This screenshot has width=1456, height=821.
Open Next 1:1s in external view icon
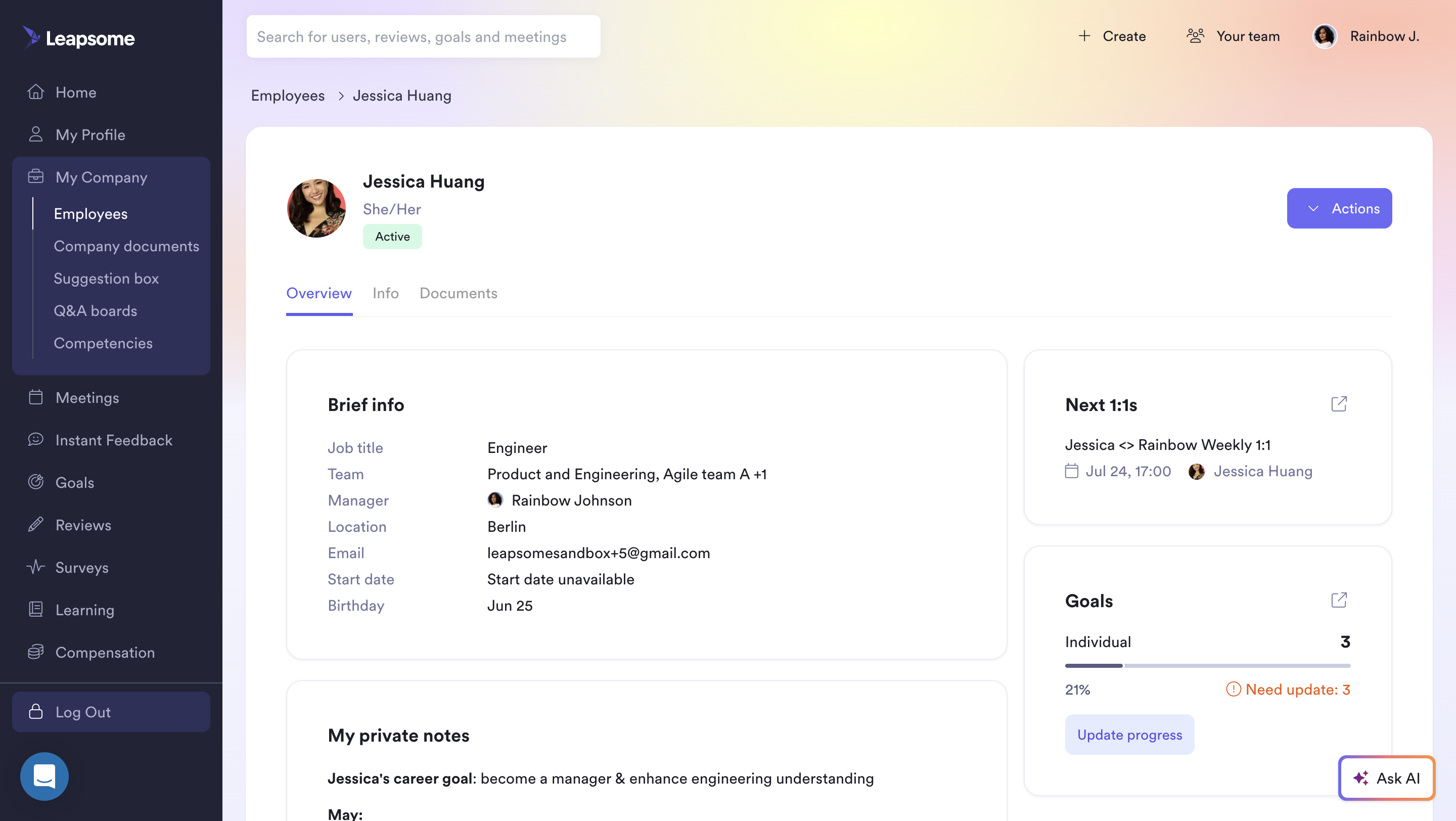click(1339, 403)
